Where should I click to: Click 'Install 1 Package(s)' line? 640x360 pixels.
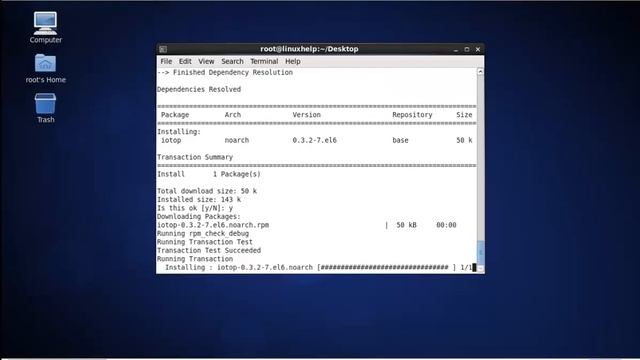tap(209, 174)
